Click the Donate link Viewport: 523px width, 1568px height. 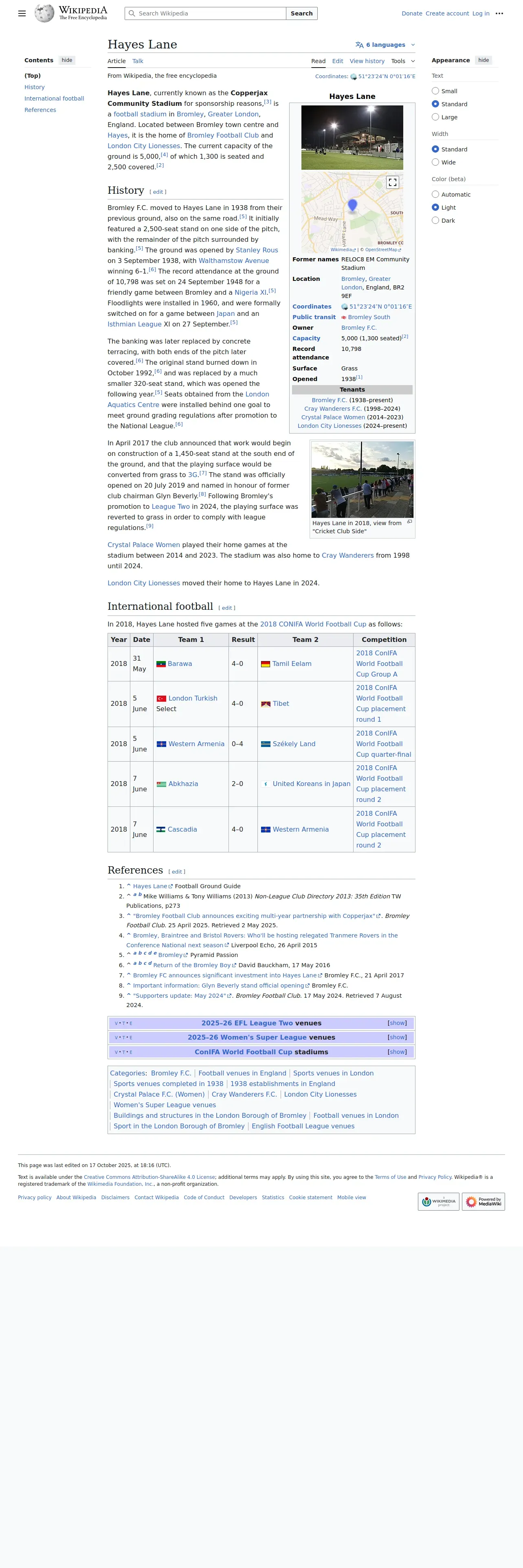coord(411,13)
